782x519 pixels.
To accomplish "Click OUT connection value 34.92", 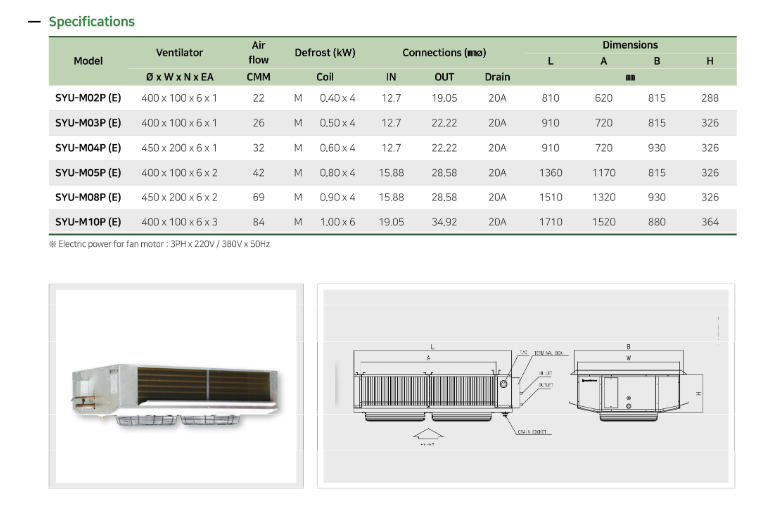I will [444, 222].
